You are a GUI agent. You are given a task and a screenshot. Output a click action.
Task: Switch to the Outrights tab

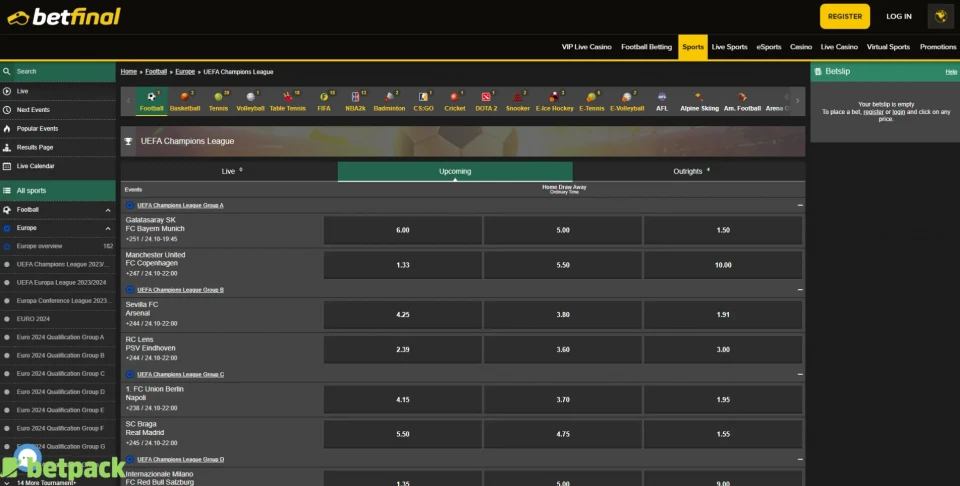coord(688,171)
